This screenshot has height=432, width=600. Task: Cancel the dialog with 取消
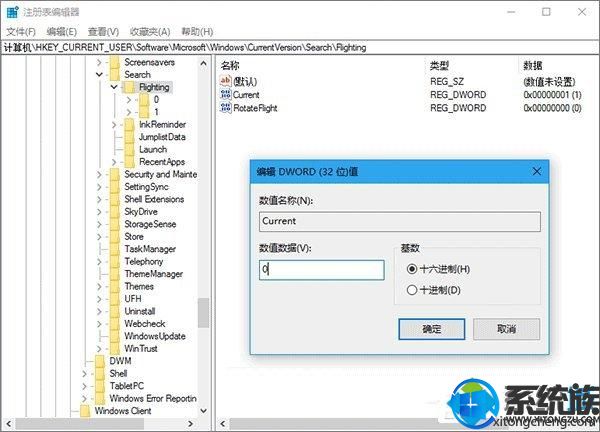pyautogui.click(x=507, y=329)
